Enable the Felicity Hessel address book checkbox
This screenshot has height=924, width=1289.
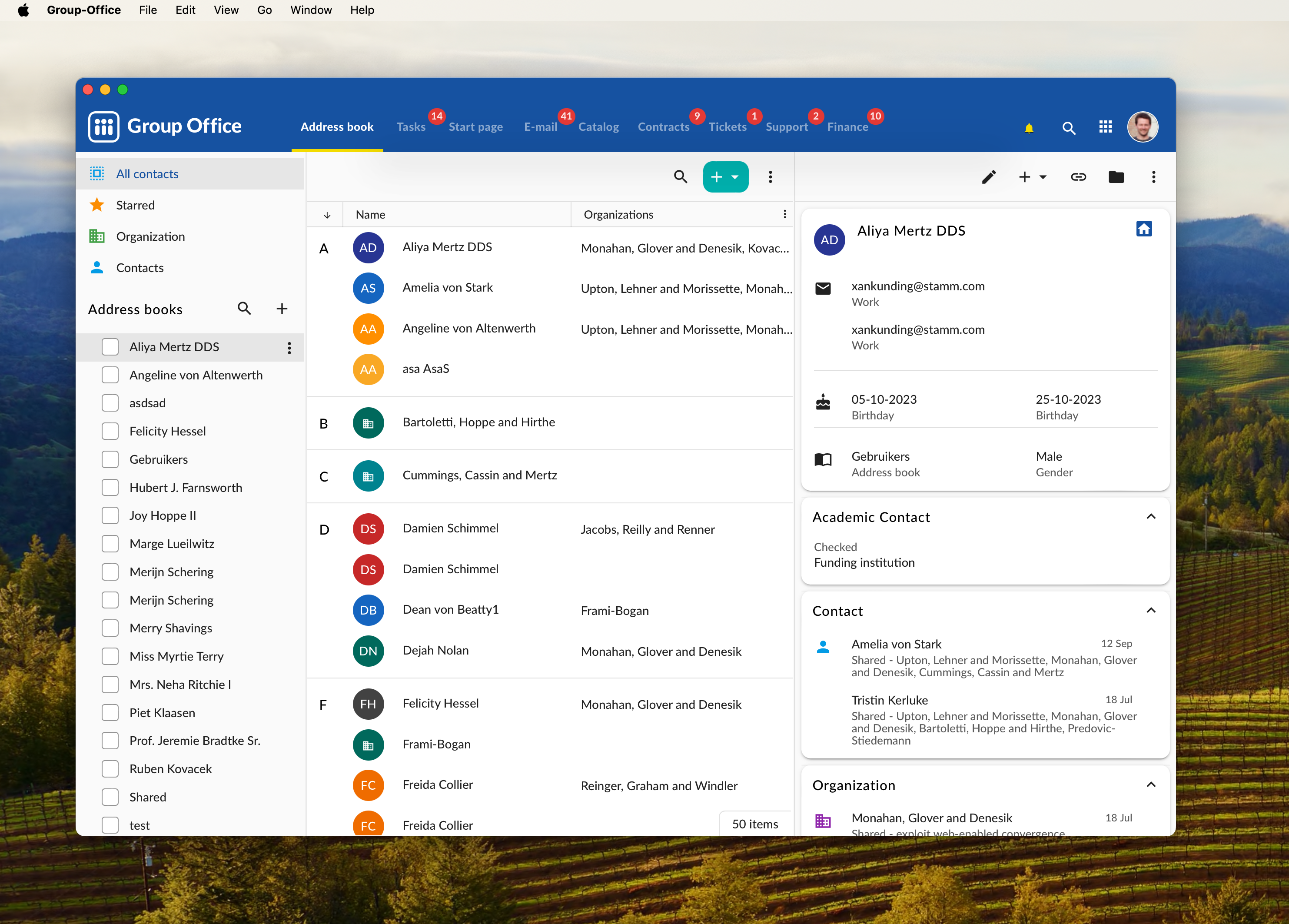[x=110, y=431]
